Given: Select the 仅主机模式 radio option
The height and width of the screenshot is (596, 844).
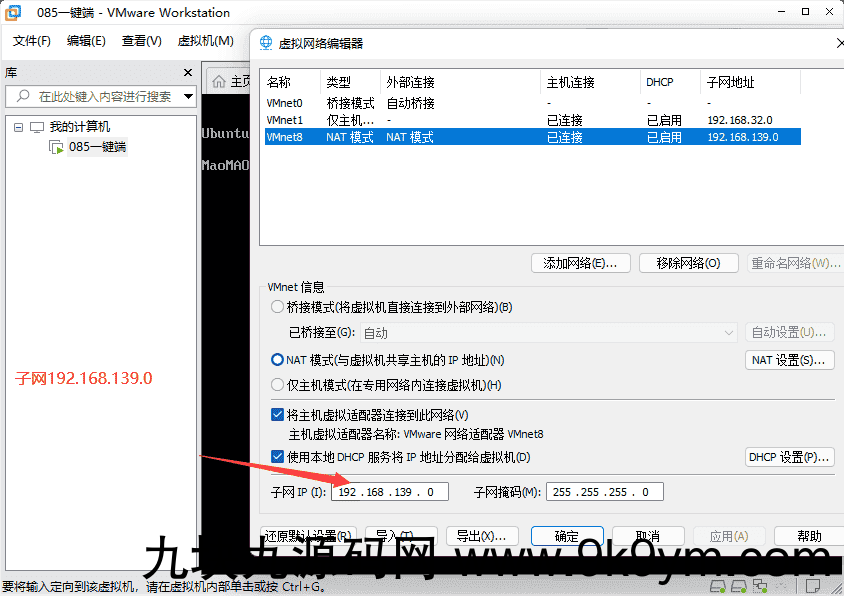Looking at the screenshot, I should click(278, 385).
